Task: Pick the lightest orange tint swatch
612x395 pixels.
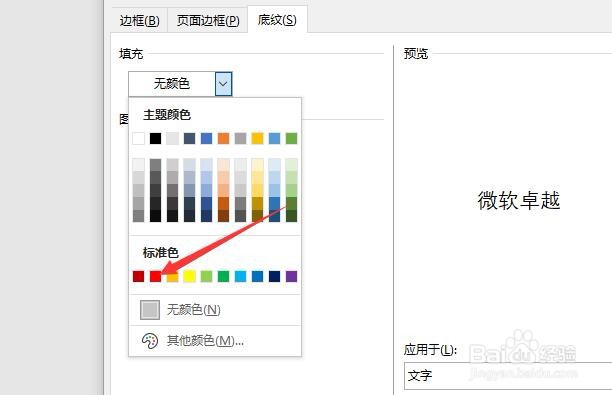Action: pos(223,164)
